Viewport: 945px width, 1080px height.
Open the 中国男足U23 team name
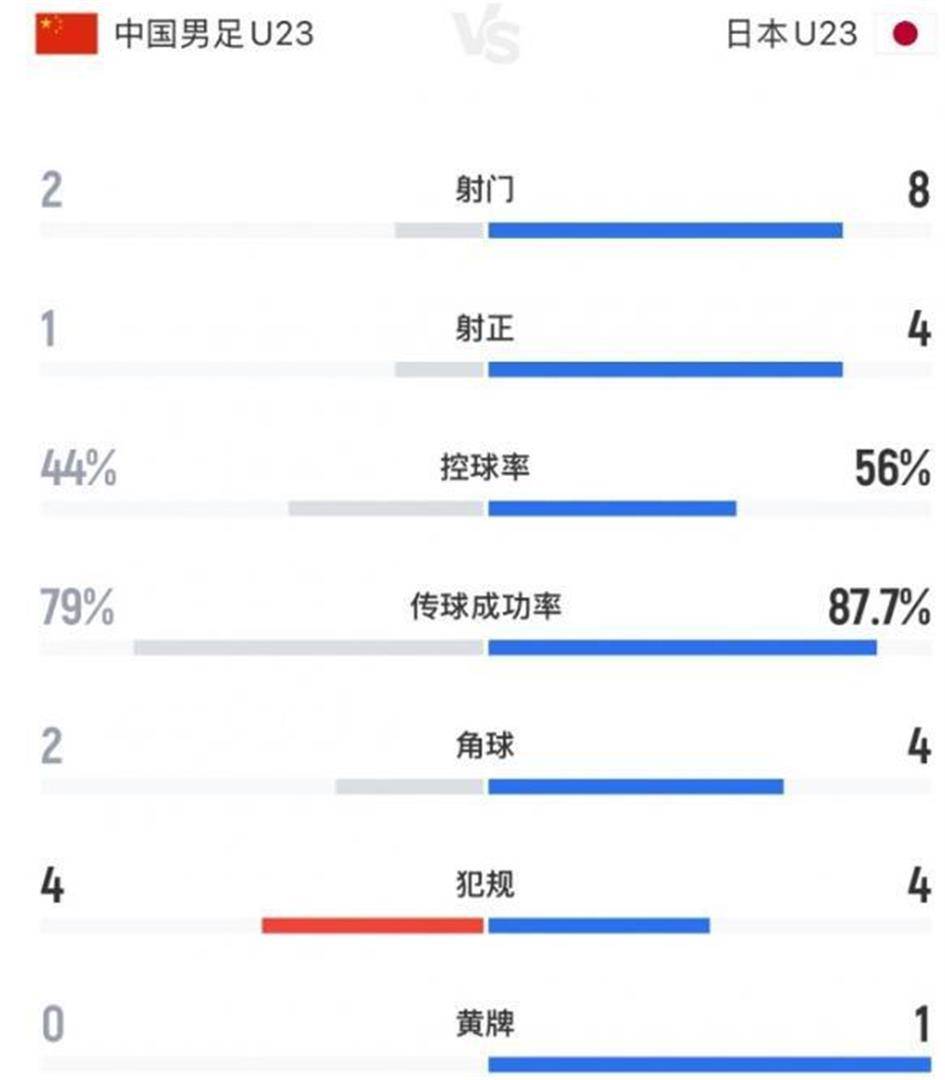point(214,34)
